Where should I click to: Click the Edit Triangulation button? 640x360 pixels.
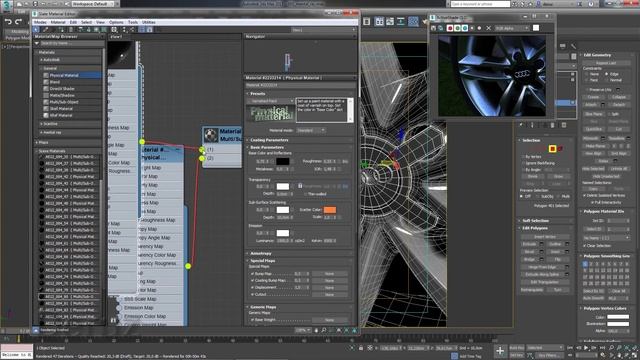pos(545,282)
